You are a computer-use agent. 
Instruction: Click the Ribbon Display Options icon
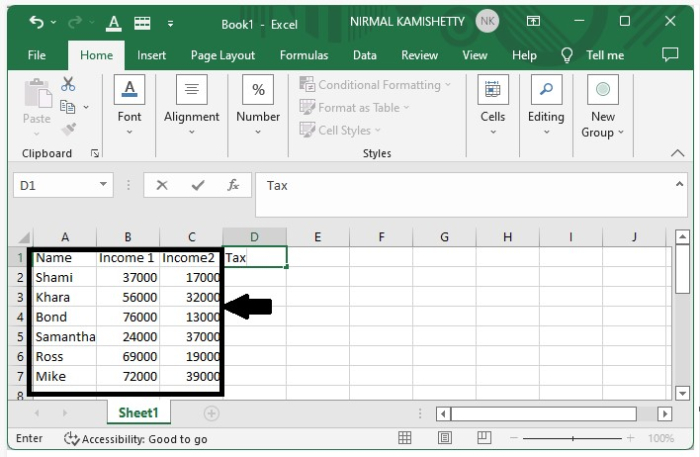(534, 22)
